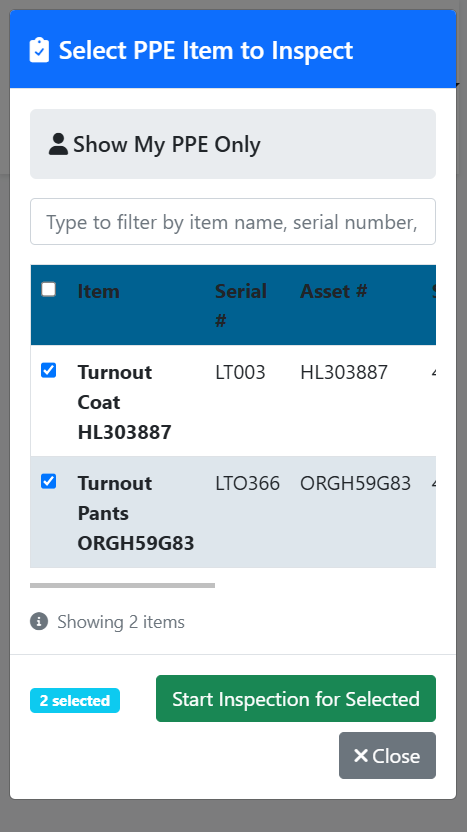Click the Serial # column header

(x=241, y=306)
